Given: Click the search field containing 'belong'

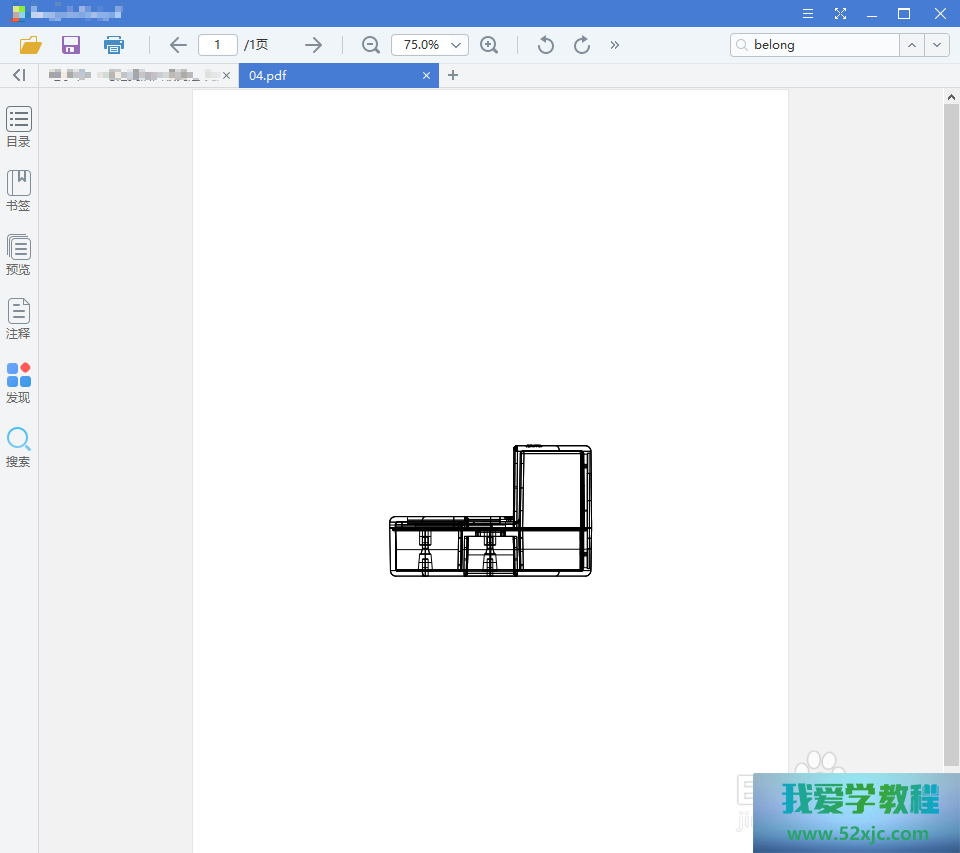Looking at the screenshot, I should coord(823,45).
